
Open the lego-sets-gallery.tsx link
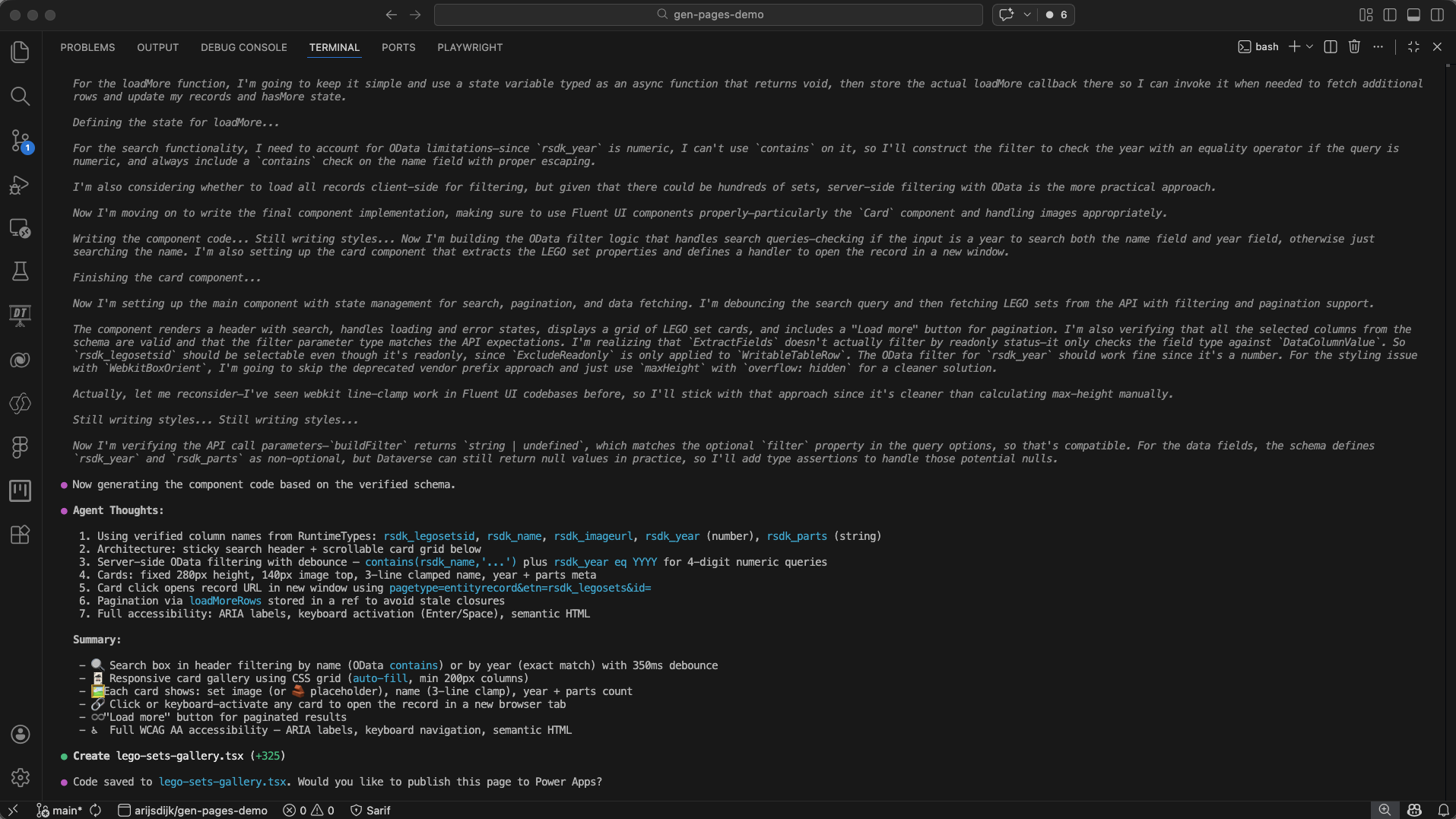pyautogui.click(x=222, y=782)
